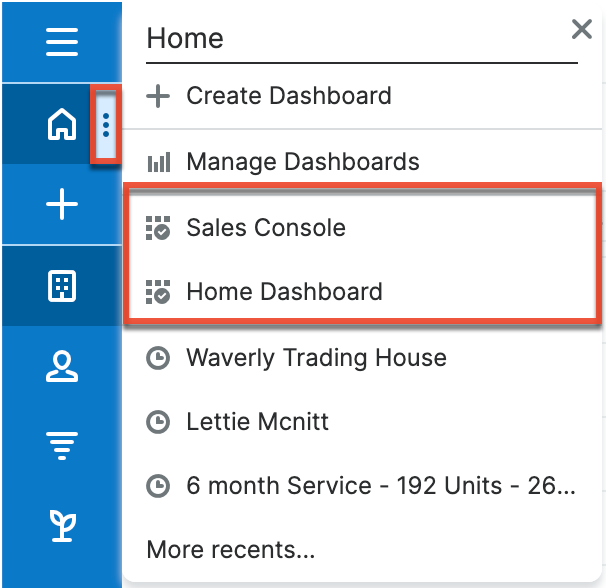Viewport: 606px width, 588px height.
Task: Click the Home module icon
Action: point(61,126)
